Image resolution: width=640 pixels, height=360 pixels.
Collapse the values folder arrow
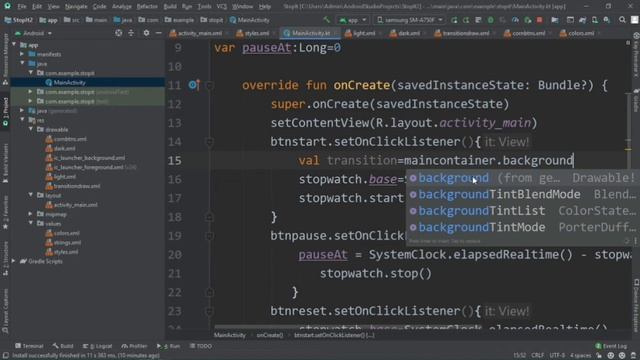click(31, 223)
